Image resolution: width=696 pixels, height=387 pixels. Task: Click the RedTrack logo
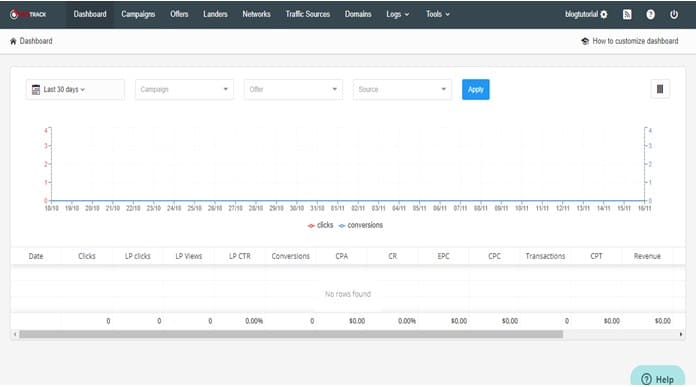pyautogui.click(x=28, y=14)
